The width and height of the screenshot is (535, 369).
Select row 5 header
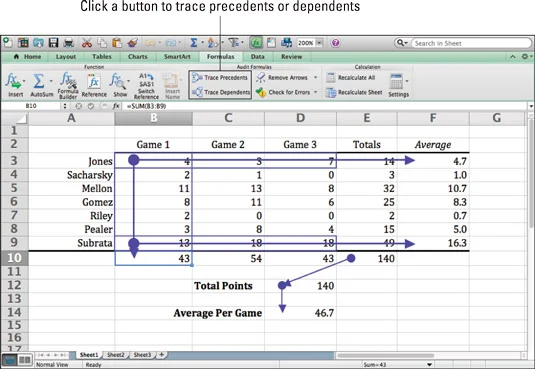(14, 188)
